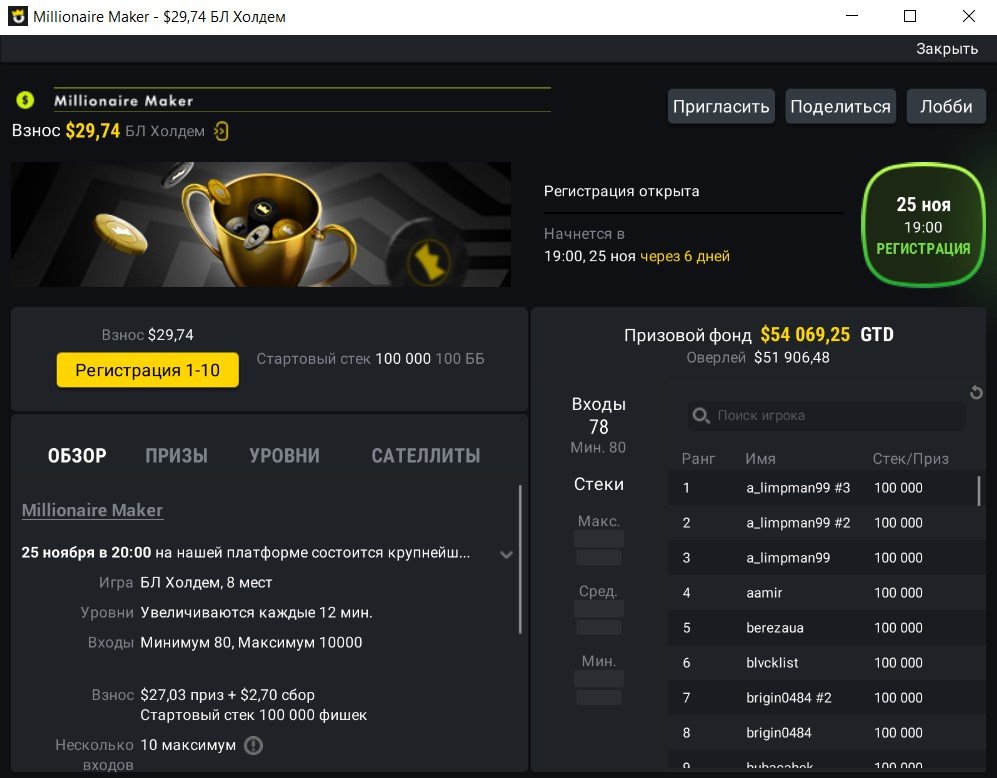Viewport: 997px width, 778px height.
Task: Click the info icon next to 10 максимум
Action: tap(253, 745)
